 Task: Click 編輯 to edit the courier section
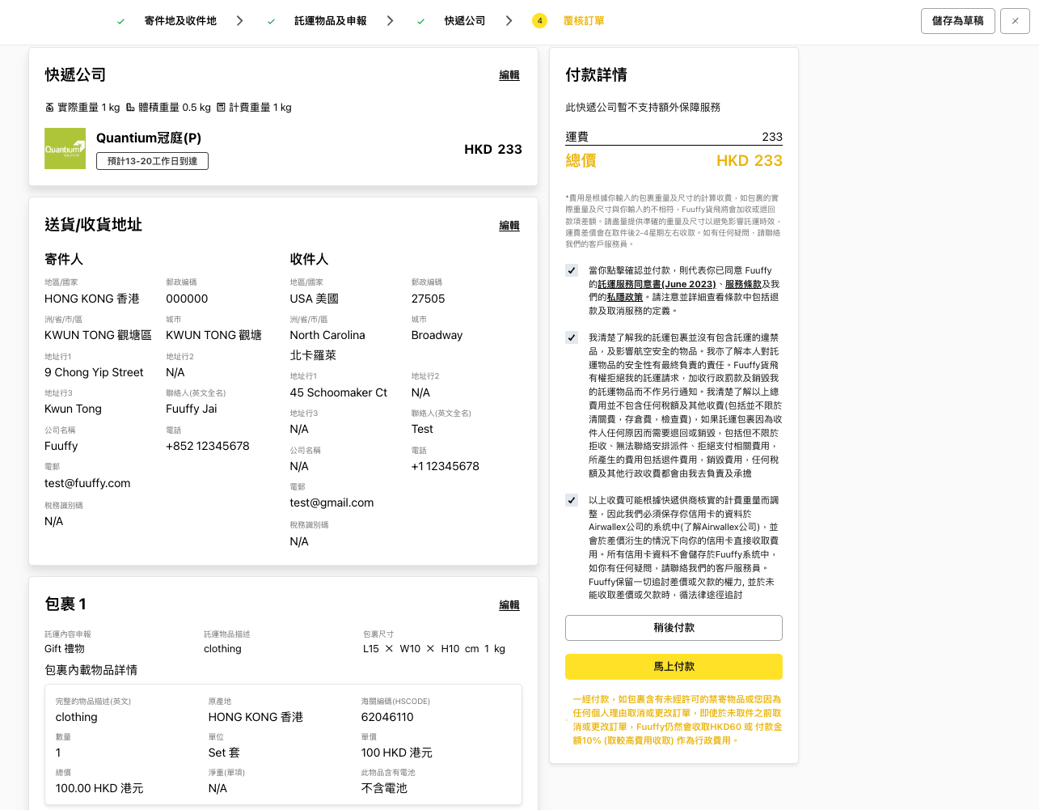[x=509, y=75]
